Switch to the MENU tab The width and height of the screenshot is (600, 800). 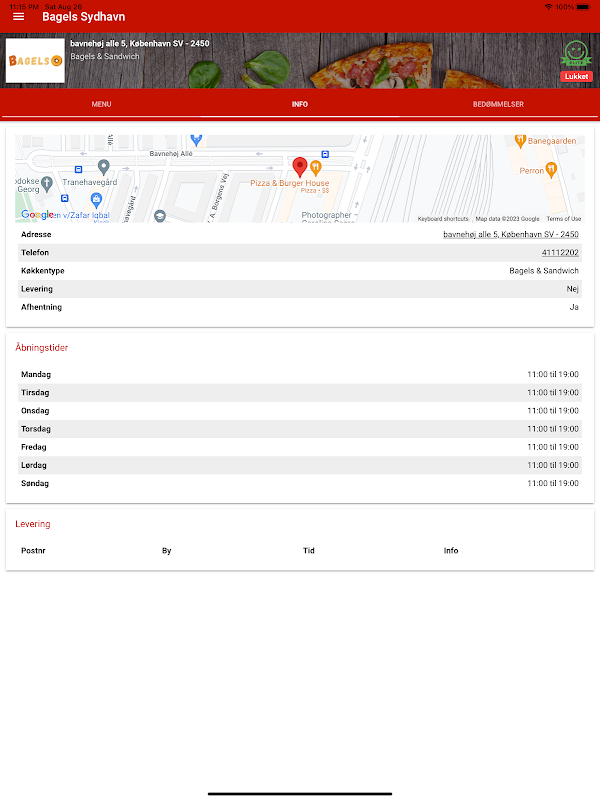(101, 104)
